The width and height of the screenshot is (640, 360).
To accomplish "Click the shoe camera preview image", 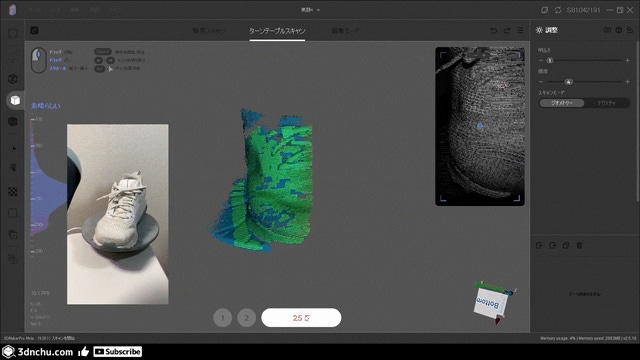I will pyautogui.click(x=118, y=214).
